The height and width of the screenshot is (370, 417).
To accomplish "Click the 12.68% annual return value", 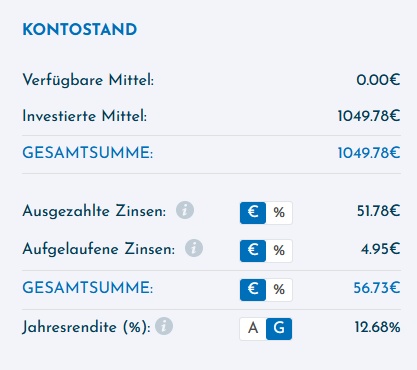I will 377,327.
